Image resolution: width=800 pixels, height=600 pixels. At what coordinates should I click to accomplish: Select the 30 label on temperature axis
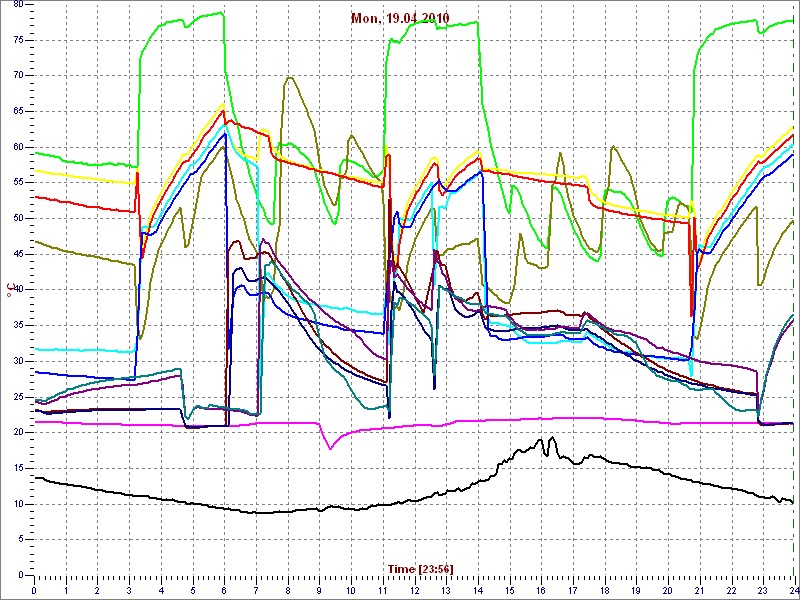point(17,361)
